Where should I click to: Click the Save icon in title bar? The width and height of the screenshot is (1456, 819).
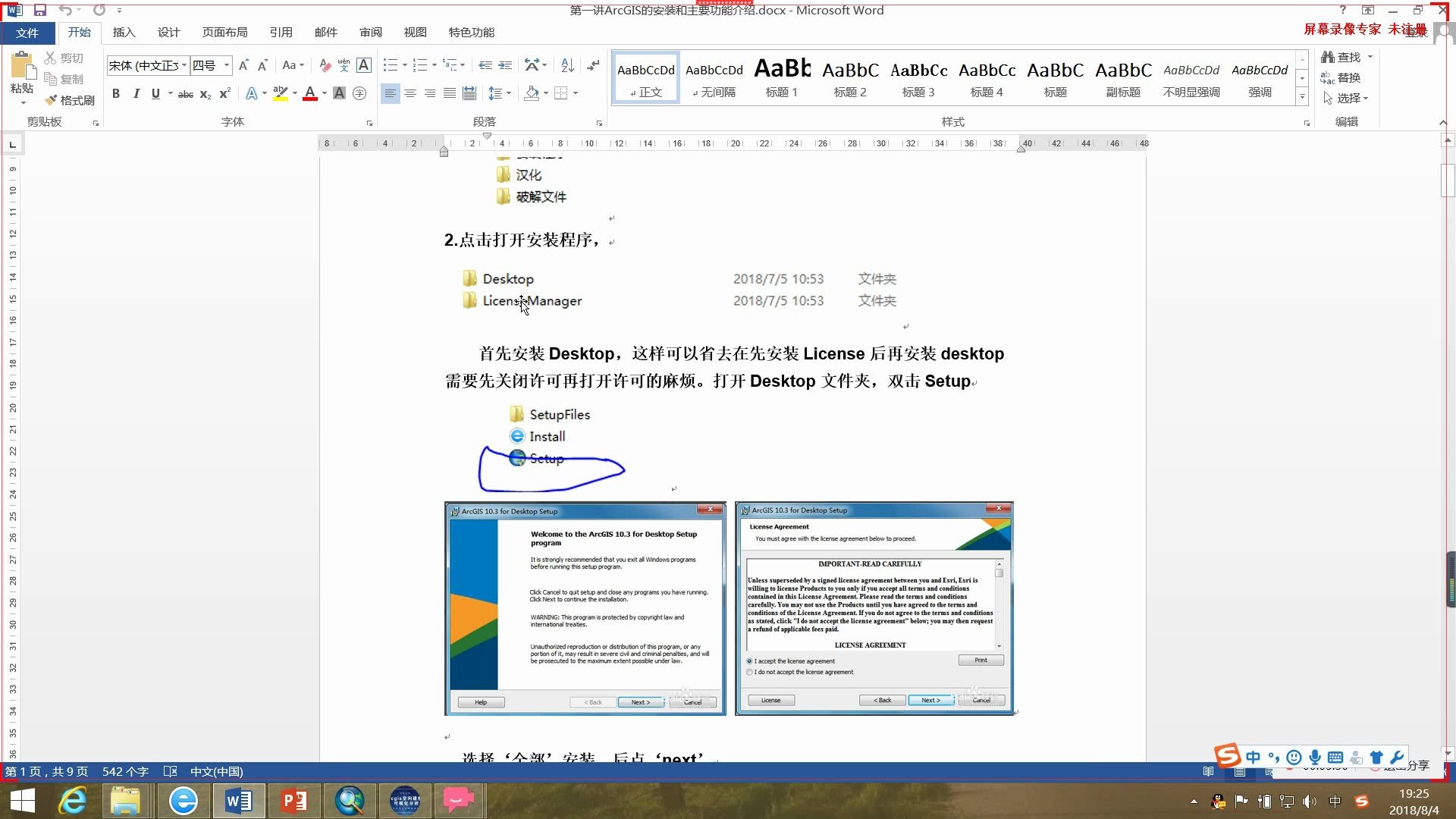point(40,10)
